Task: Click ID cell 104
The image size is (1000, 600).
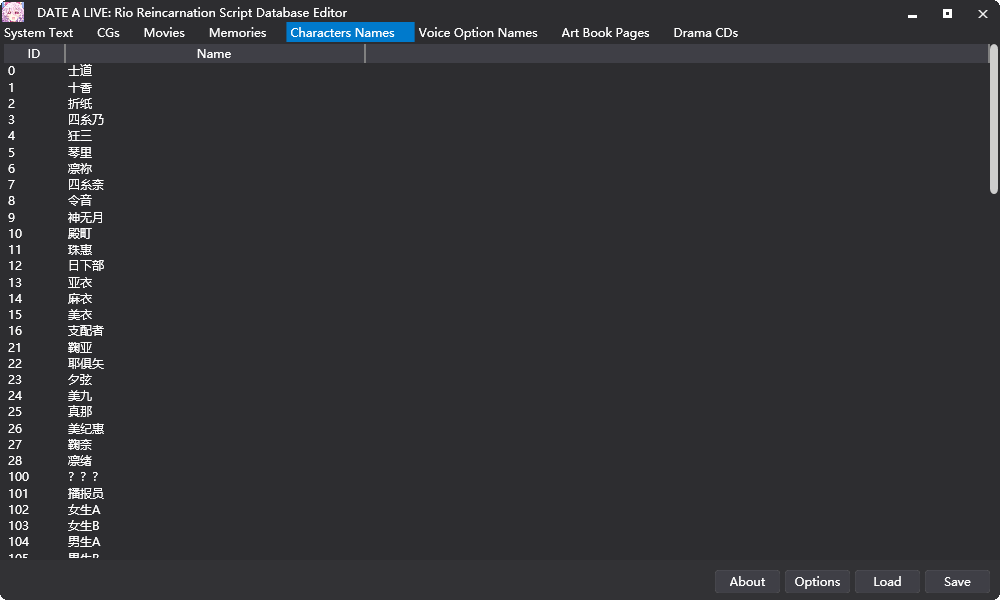Action: pyautogui.click(x=18, y=542)
